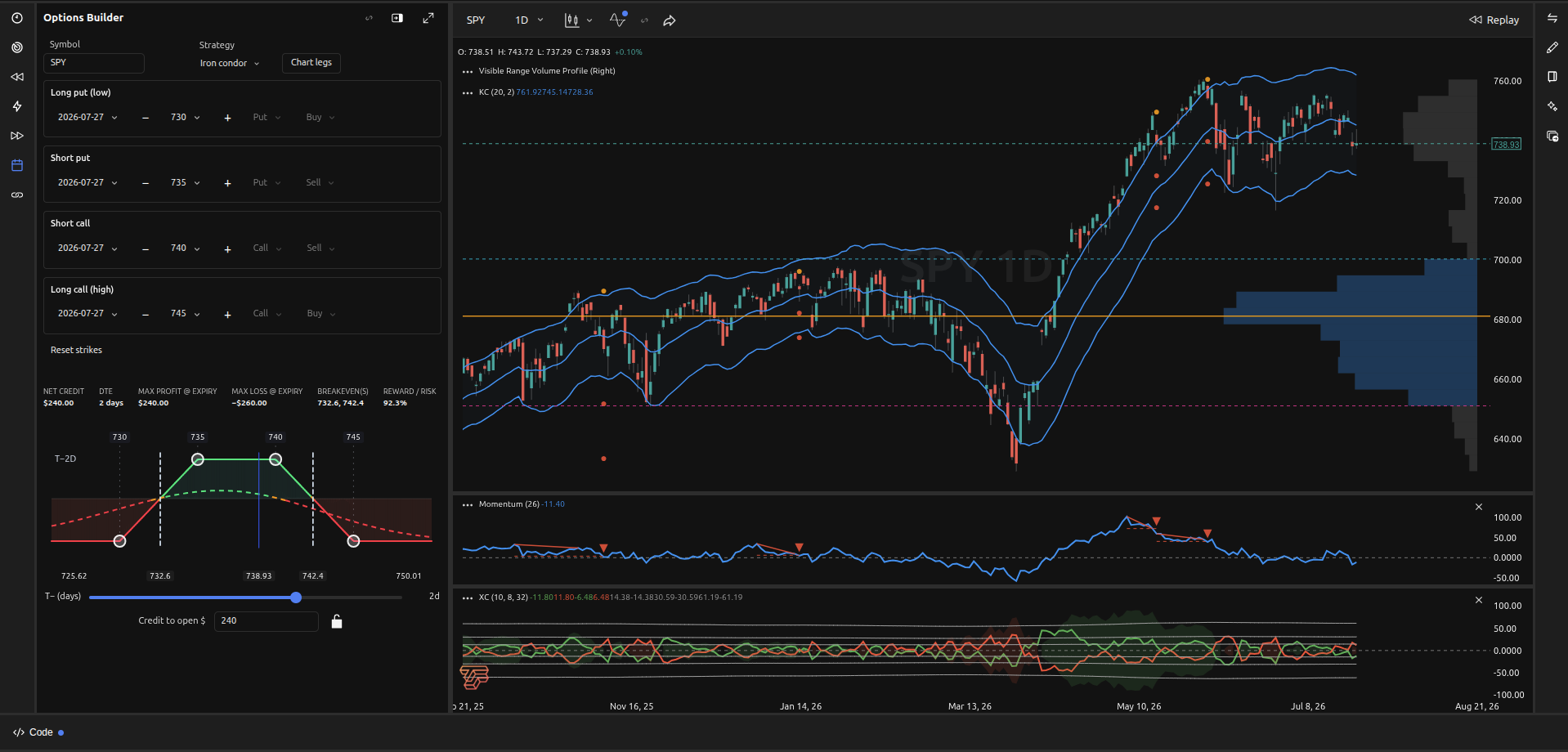1568x752 pixels.
Task: Click the swap arrows icon in right sidebar
Action: click(1552, 18)
